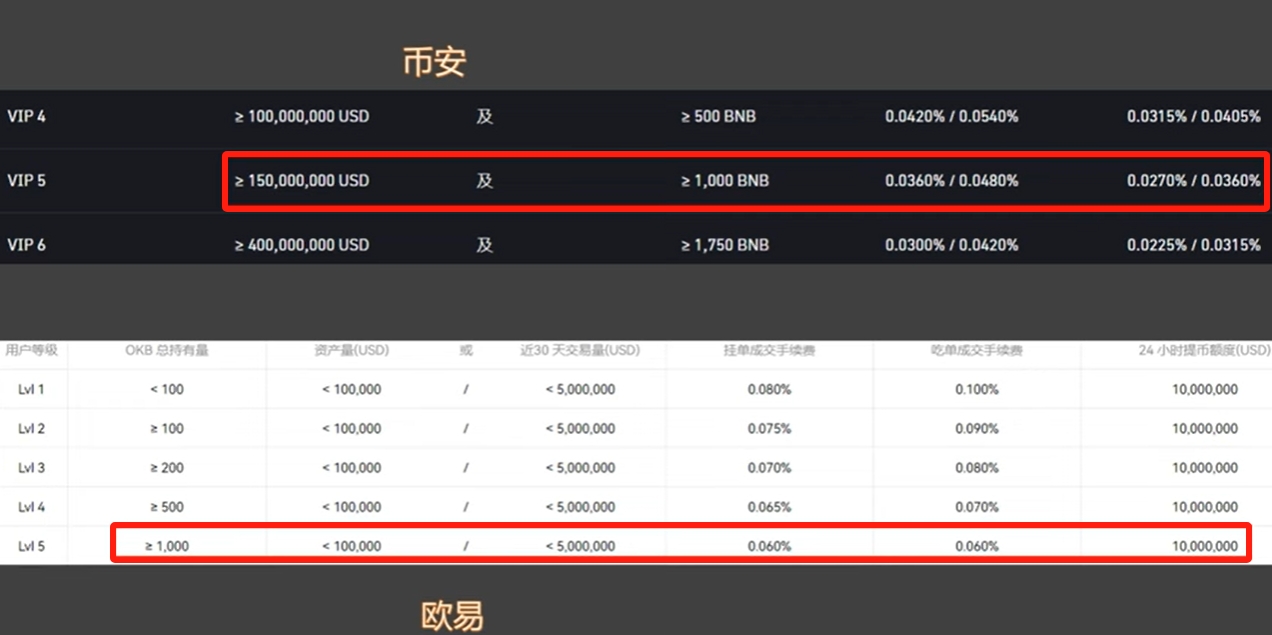
Task: Select the maker fee "0.060%" in Lvl 5 row
Action: pyautogui.click(x=769, y=546)
